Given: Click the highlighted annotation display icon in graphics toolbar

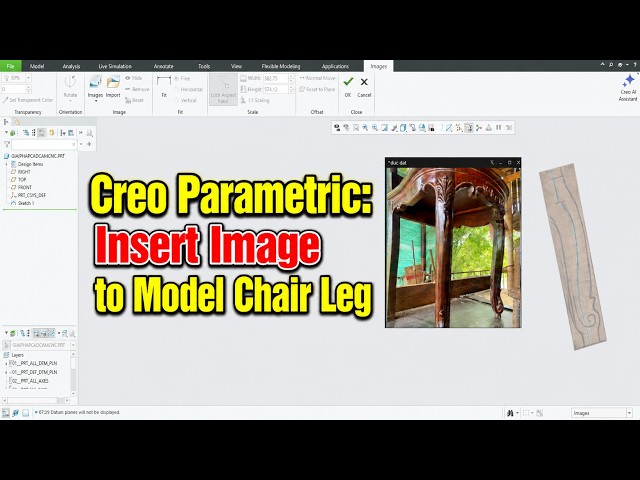Looking at the screenshot, I should coord(469,128).
